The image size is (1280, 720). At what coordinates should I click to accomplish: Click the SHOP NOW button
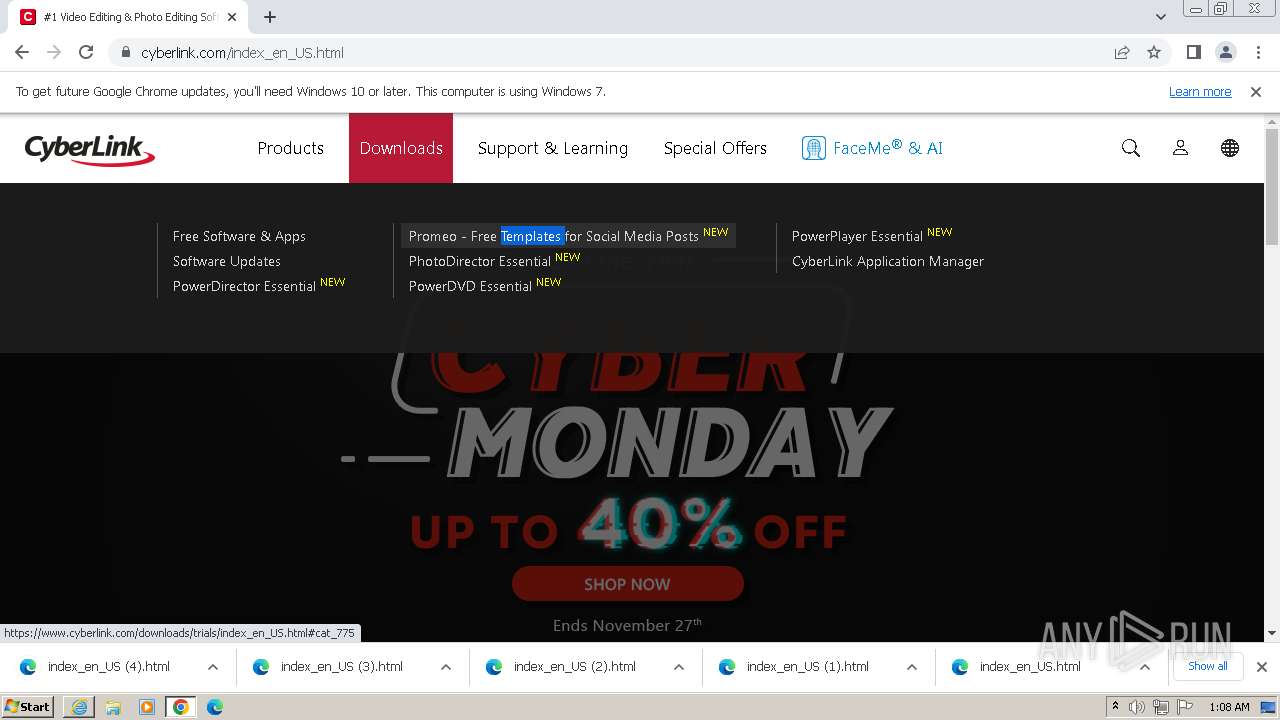[x=627, y=584]
